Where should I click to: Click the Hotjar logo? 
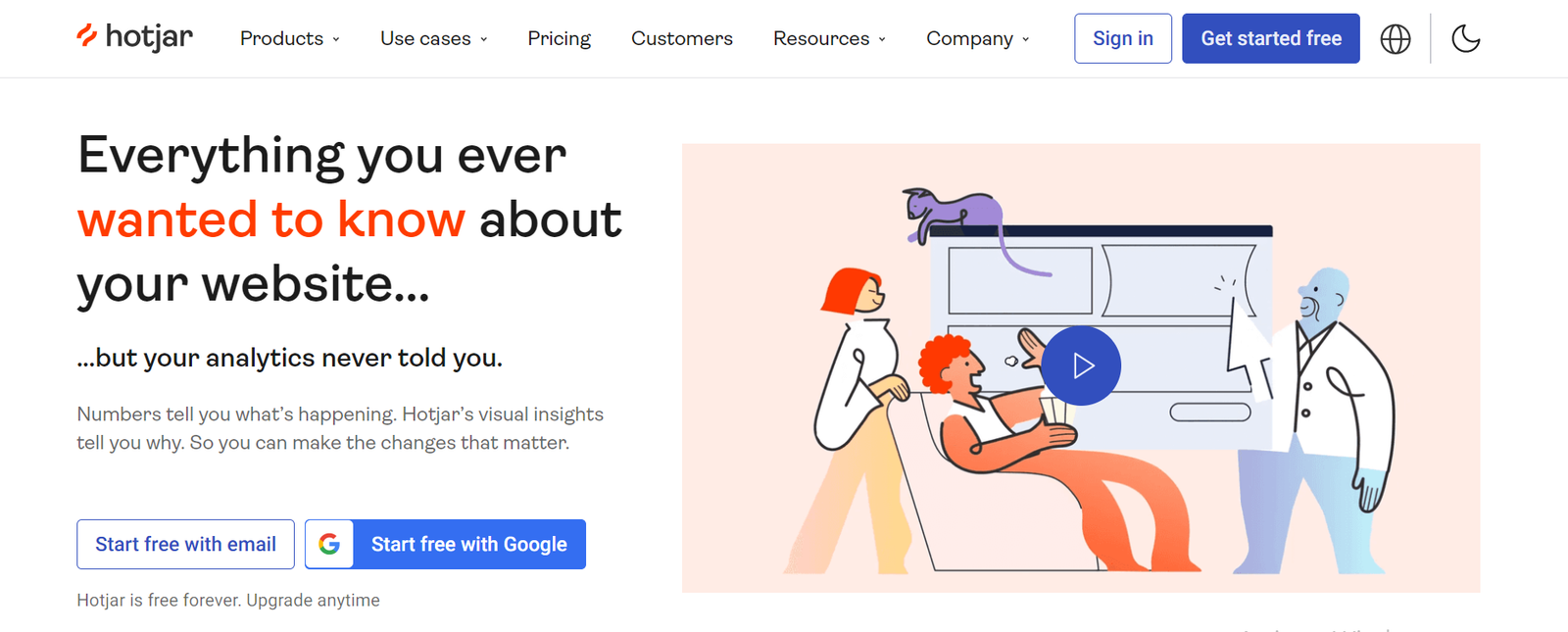coord(135,37)
